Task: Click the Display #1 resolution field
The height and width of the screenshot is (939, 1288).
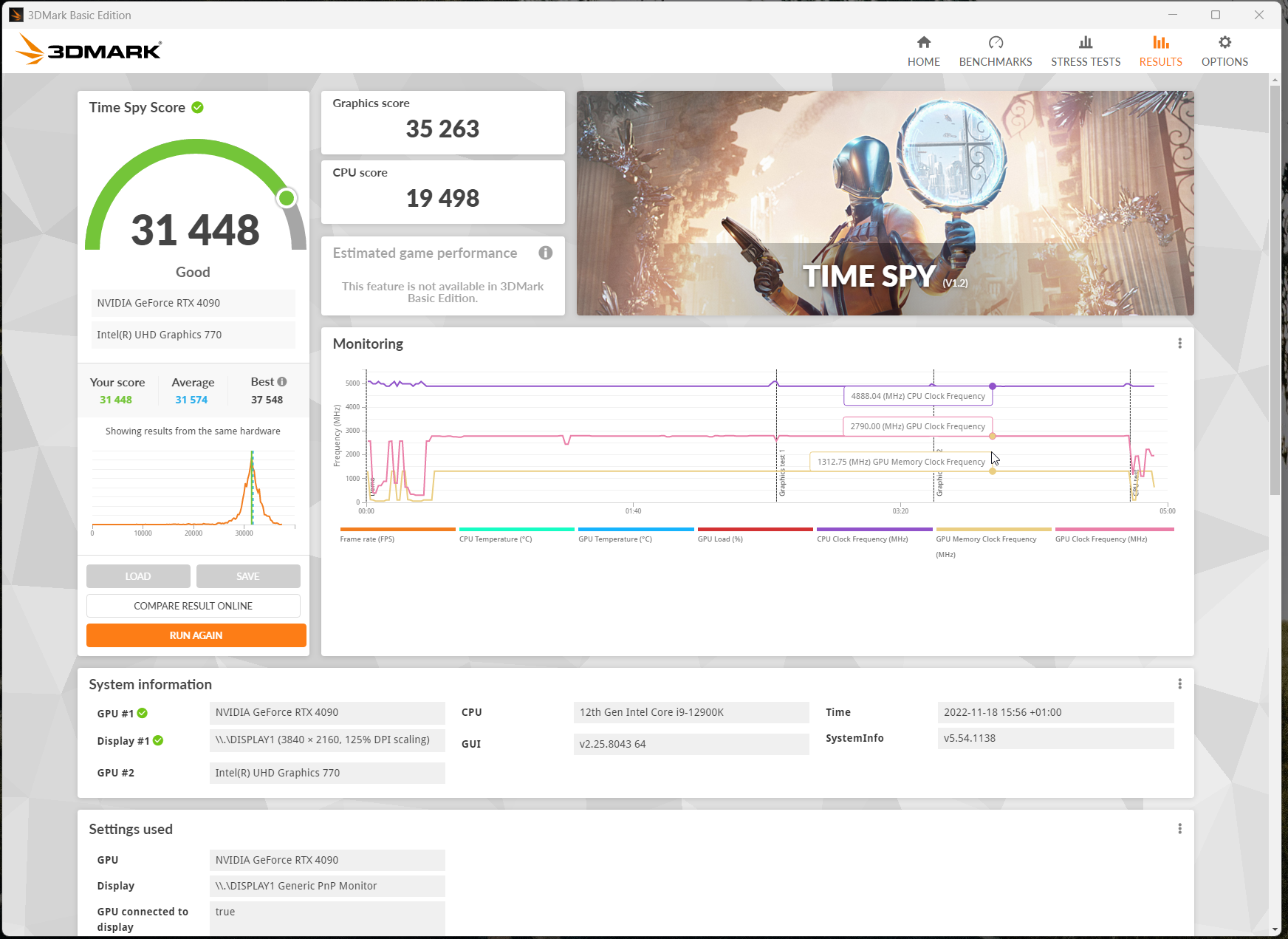Action: pyautogui.click(x=327, y=740)
